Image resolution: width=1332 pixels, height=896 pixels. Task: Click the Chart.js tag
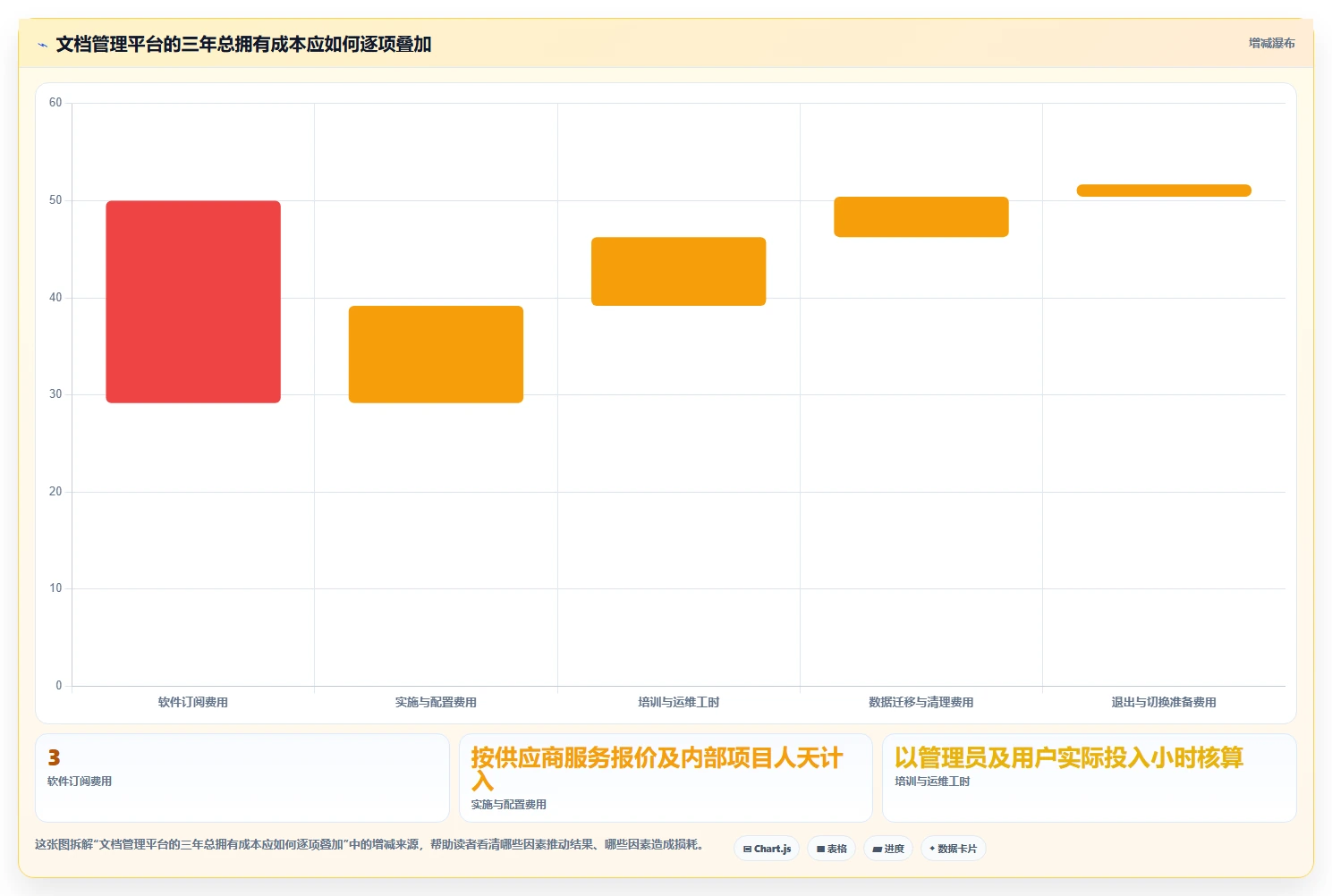click(x=767, y=849)
